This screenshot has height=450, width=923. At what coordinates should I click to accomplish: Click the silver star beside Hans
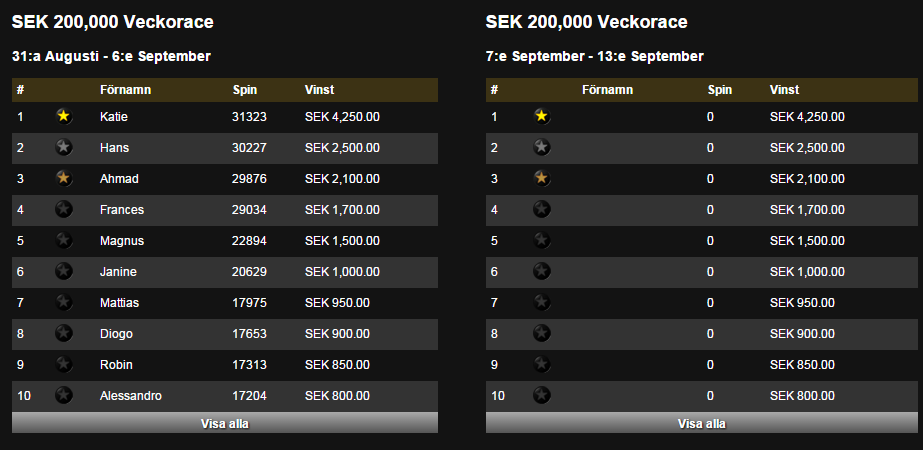(x=64, y=148)
